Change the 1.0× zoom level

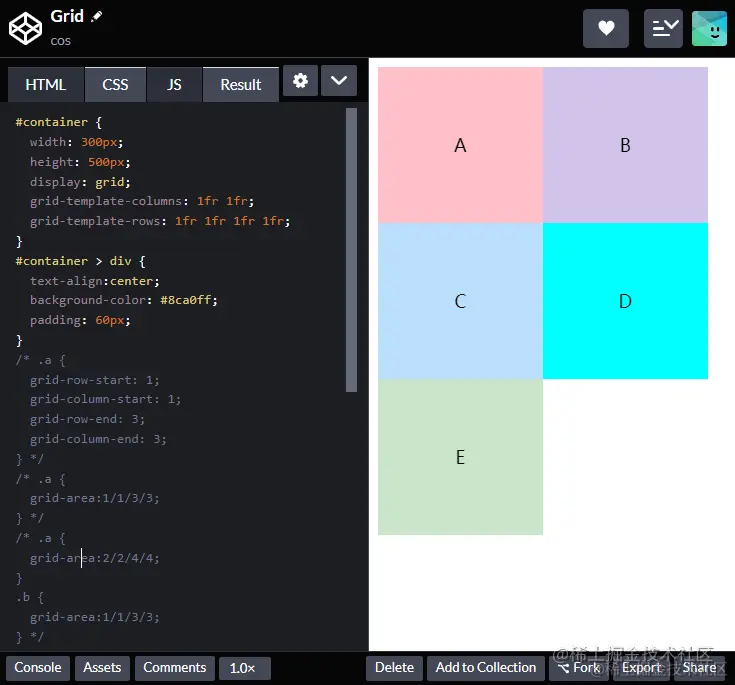tap(244, 668)
